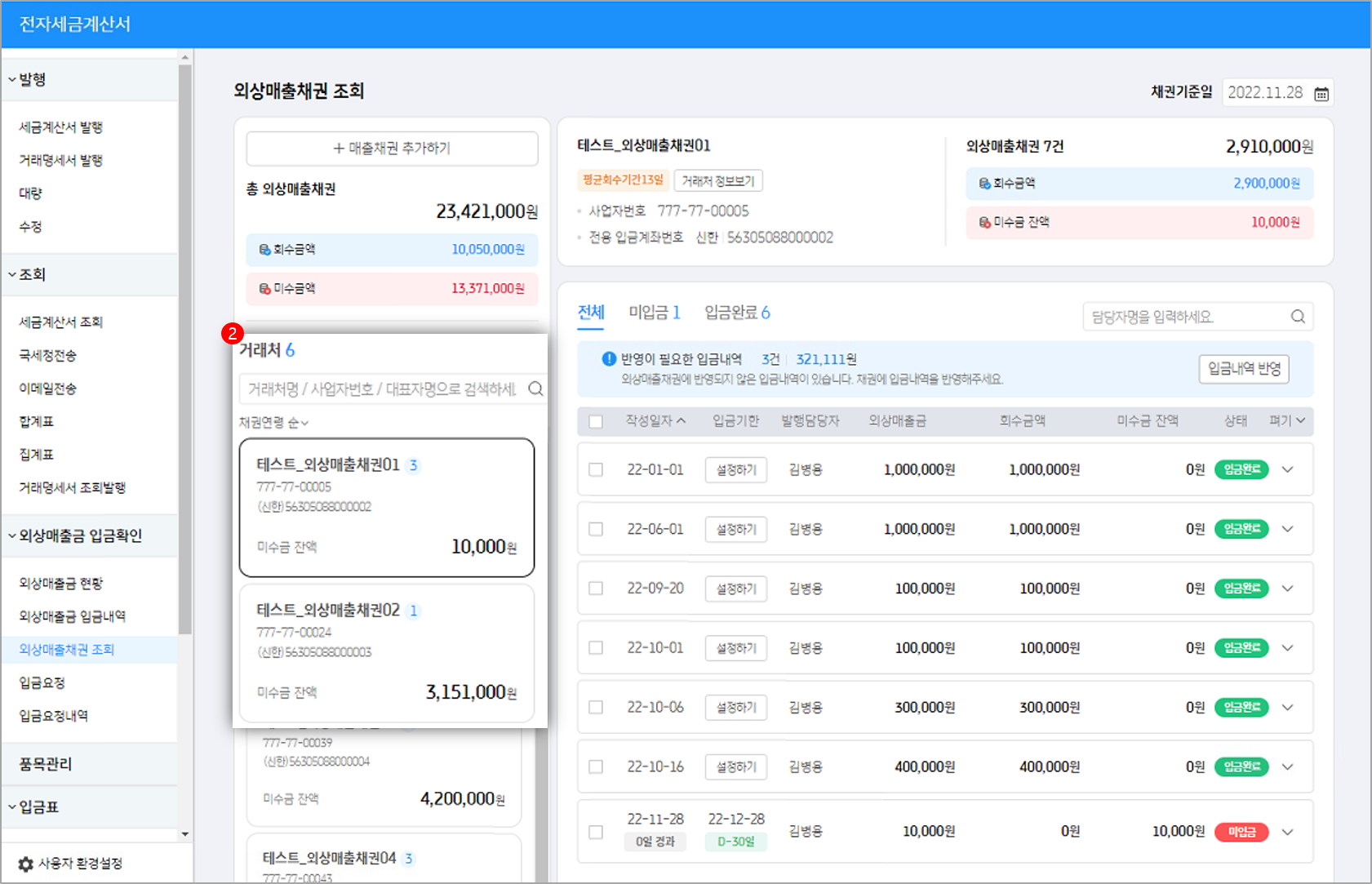The width and height of the screenshot is (1372, 884).
Task: Expand the 22-10-01 row details chevron
Action: [x=1288, y=648]
